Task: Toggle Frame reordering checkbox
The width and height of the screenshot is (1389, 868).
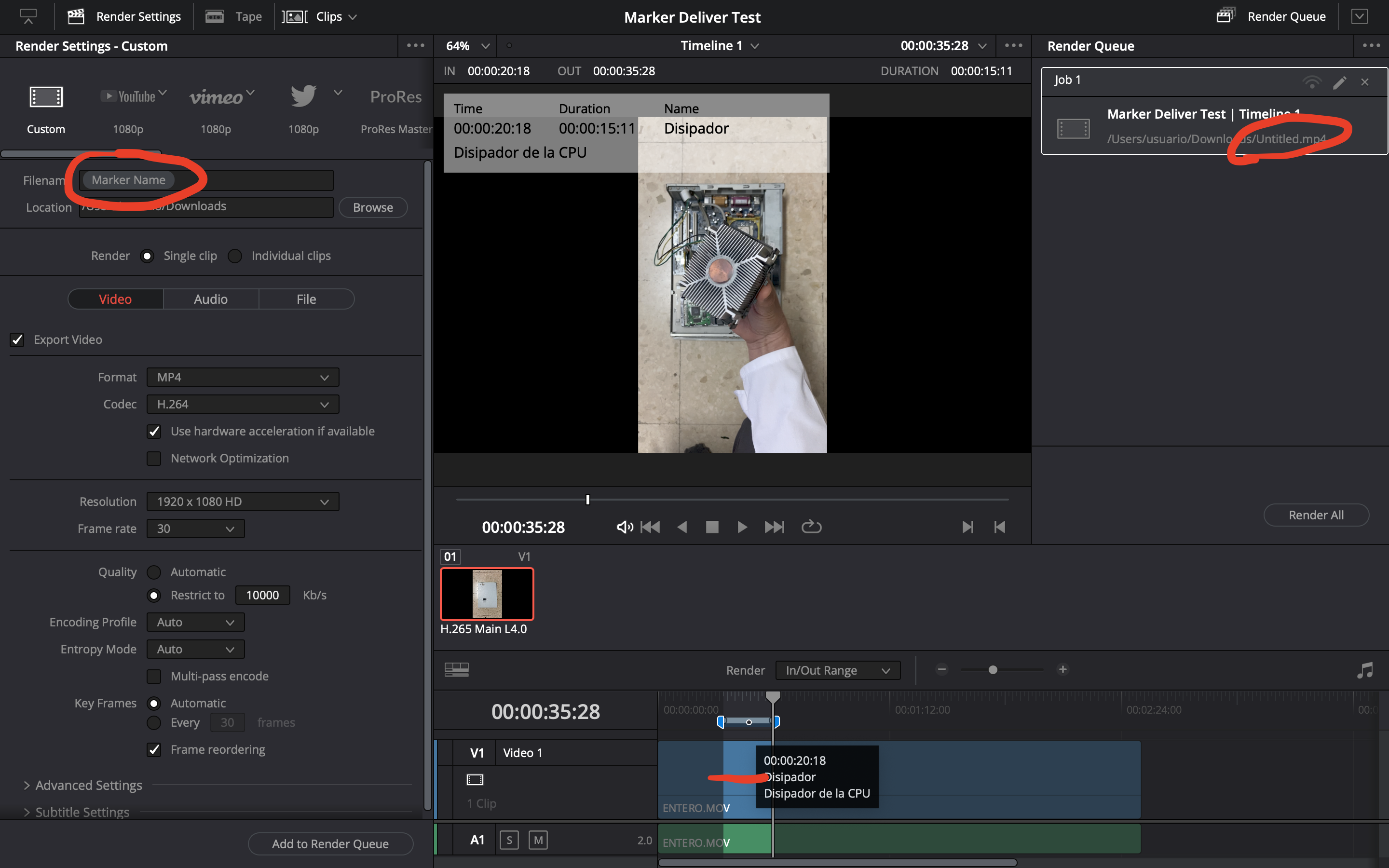Action: tap(154, 750)
